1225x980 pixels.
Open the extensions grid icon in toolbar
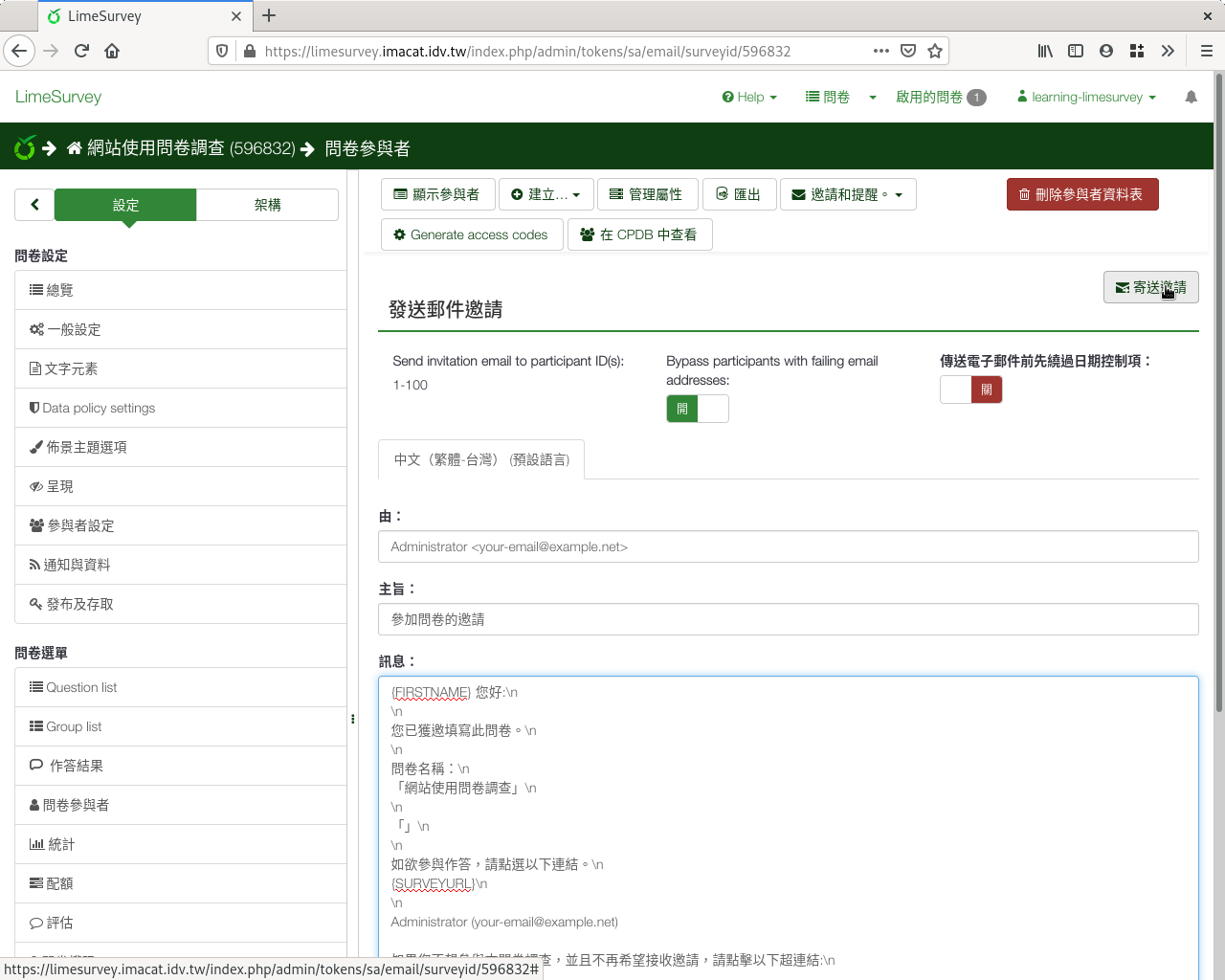coord(1137,51)
